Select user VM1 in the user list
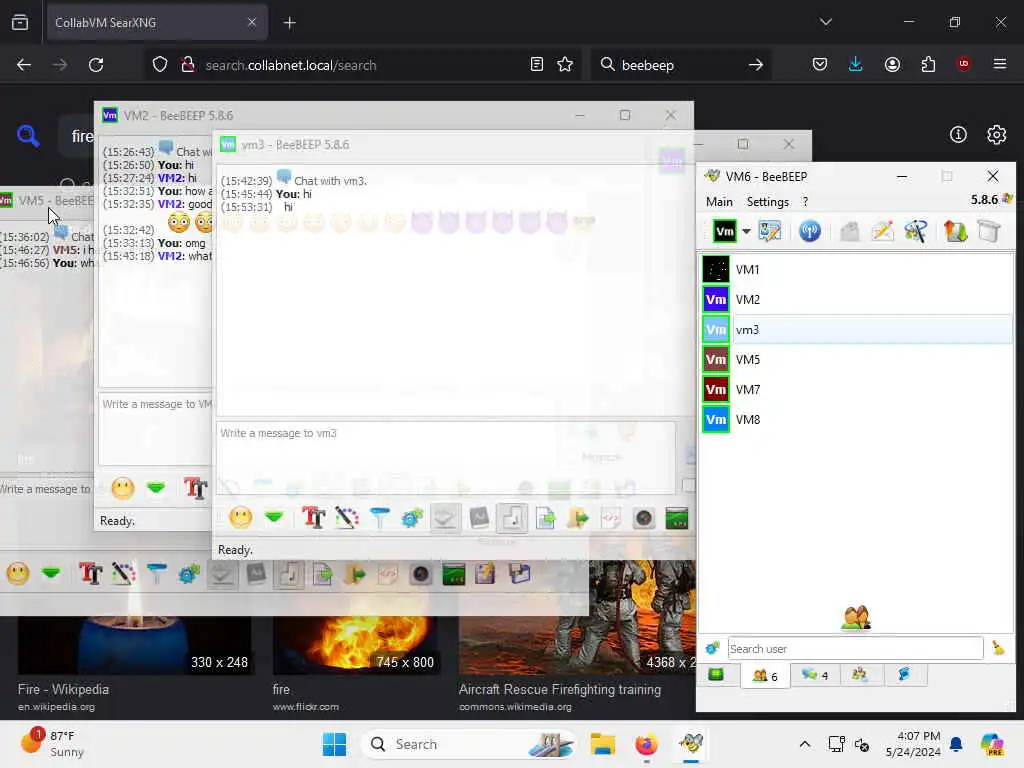The image size is (1024, 768). tap(856, 270)
